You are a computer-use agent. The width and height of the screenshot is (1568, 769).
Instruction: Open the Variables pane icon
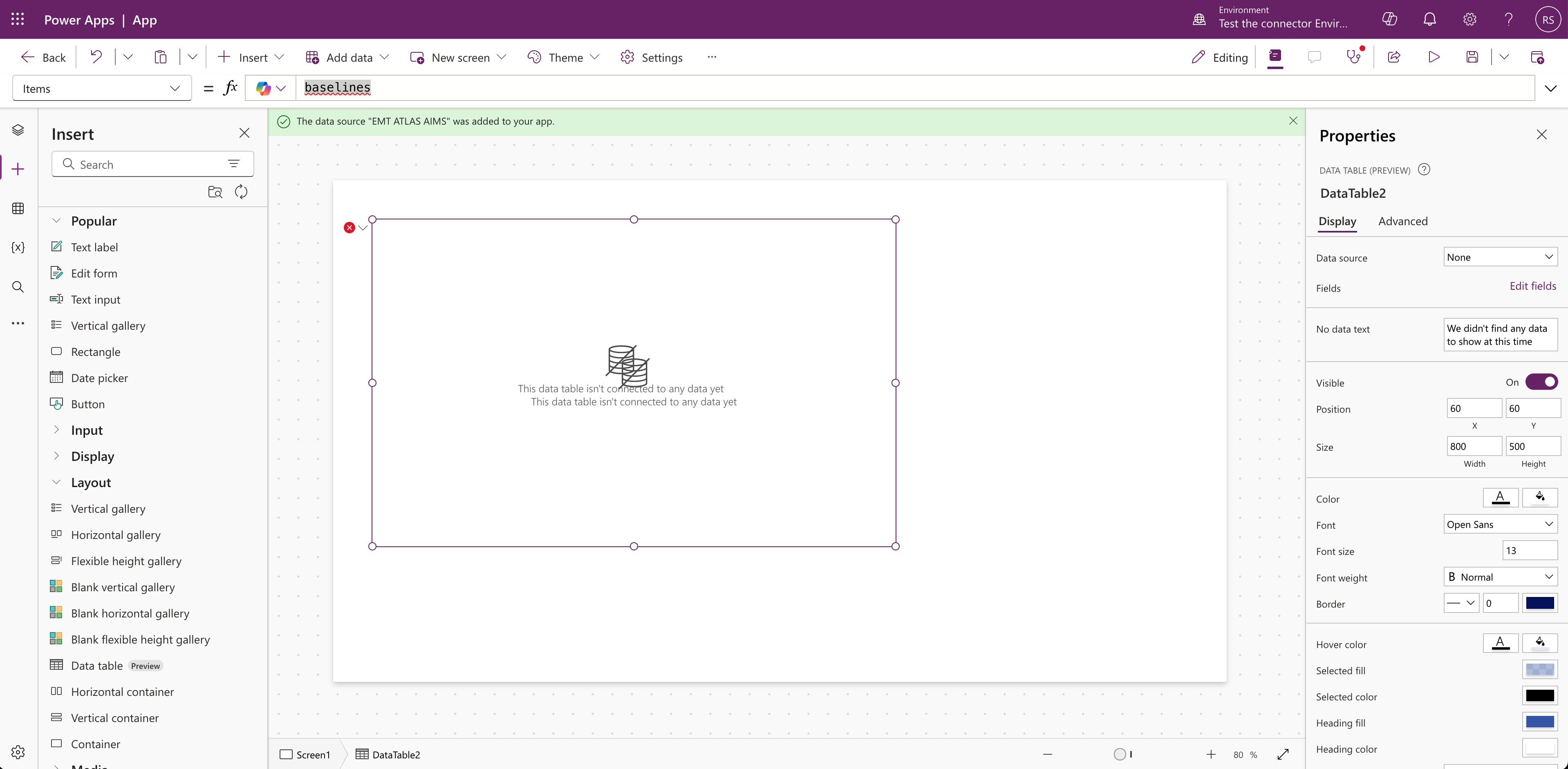18,247
